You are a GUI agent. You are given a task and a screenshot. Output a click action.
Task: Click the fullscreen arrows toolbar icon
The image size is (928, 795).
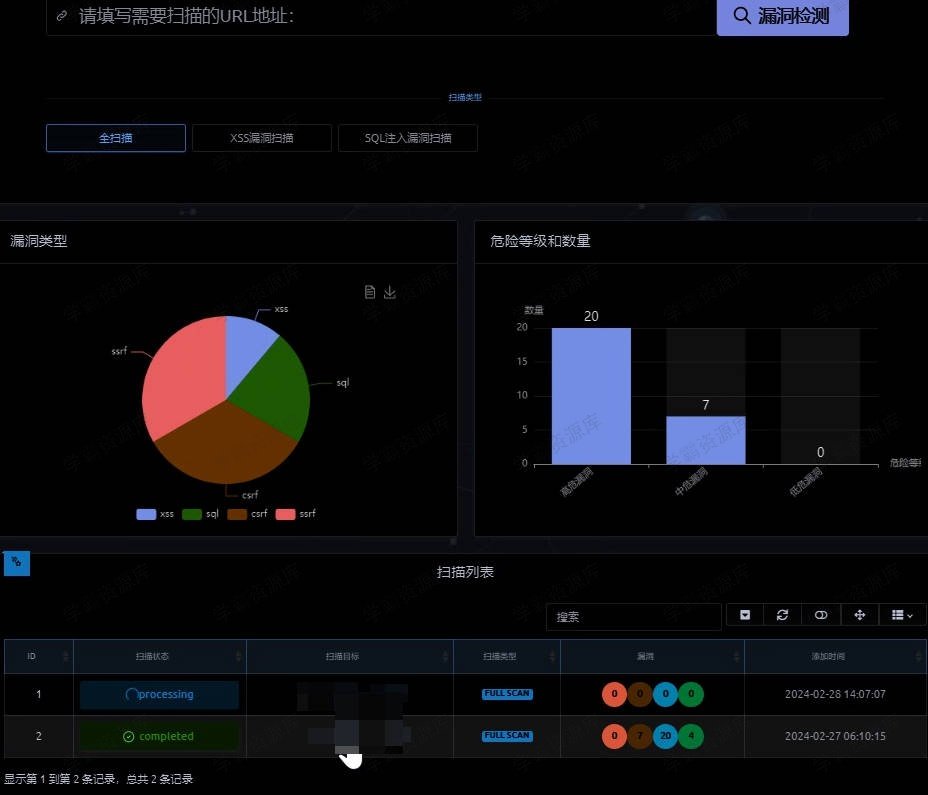[x=860, y=616]
